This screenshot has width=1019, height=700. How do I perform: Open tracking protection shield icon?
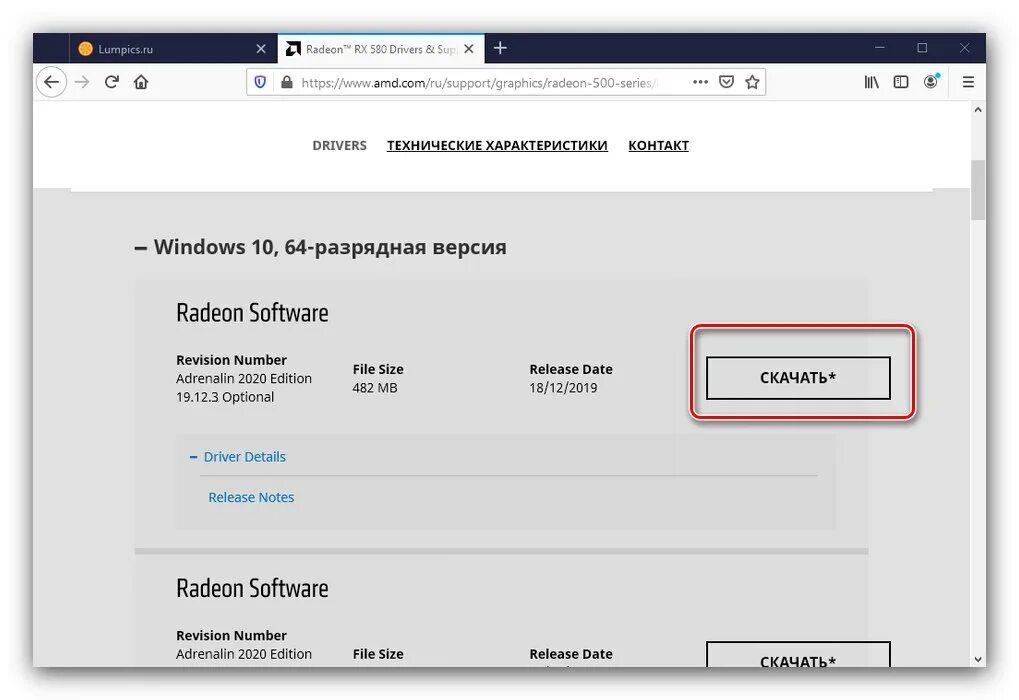[260, 83]
